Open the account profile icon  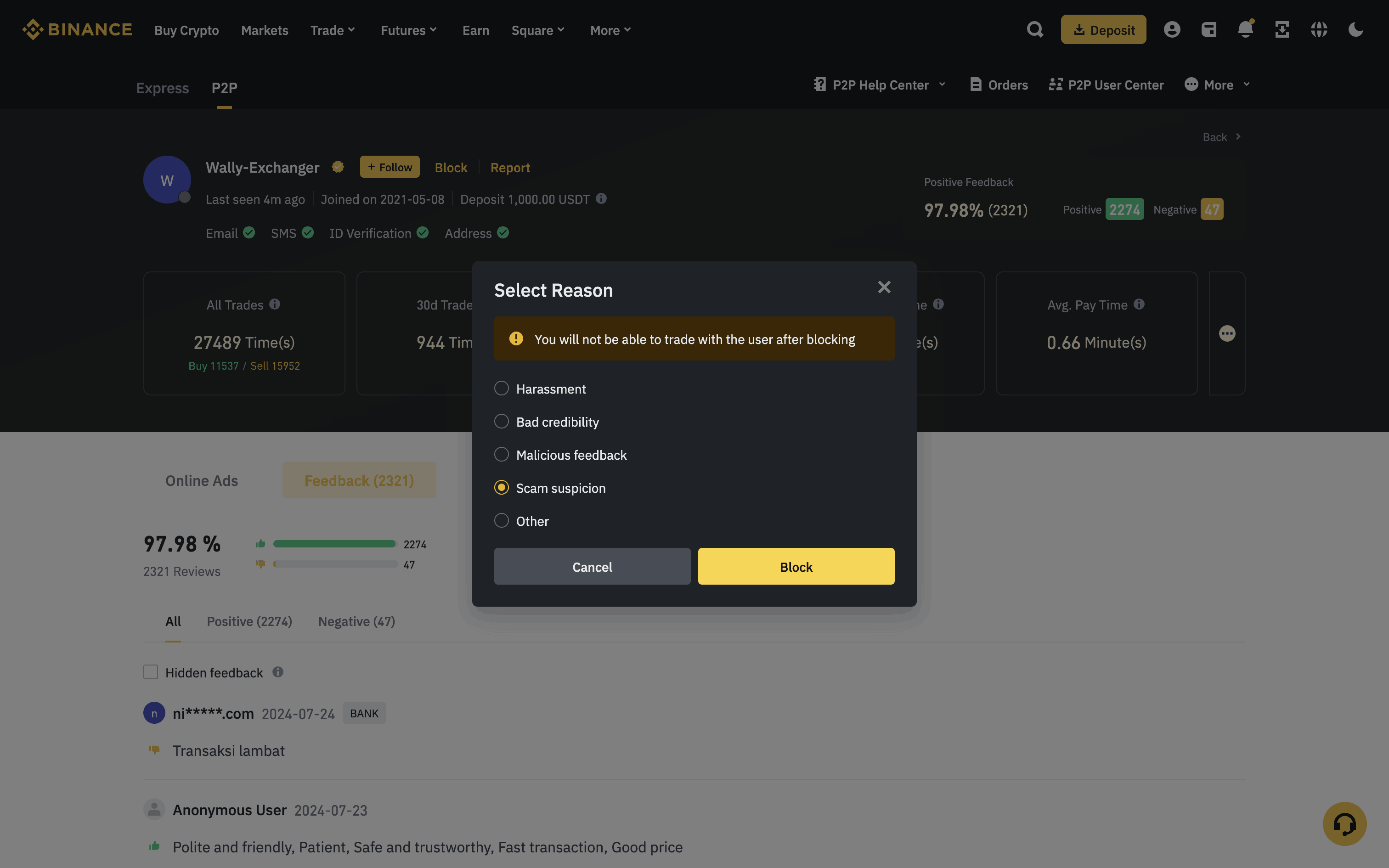click(1171, 29)
